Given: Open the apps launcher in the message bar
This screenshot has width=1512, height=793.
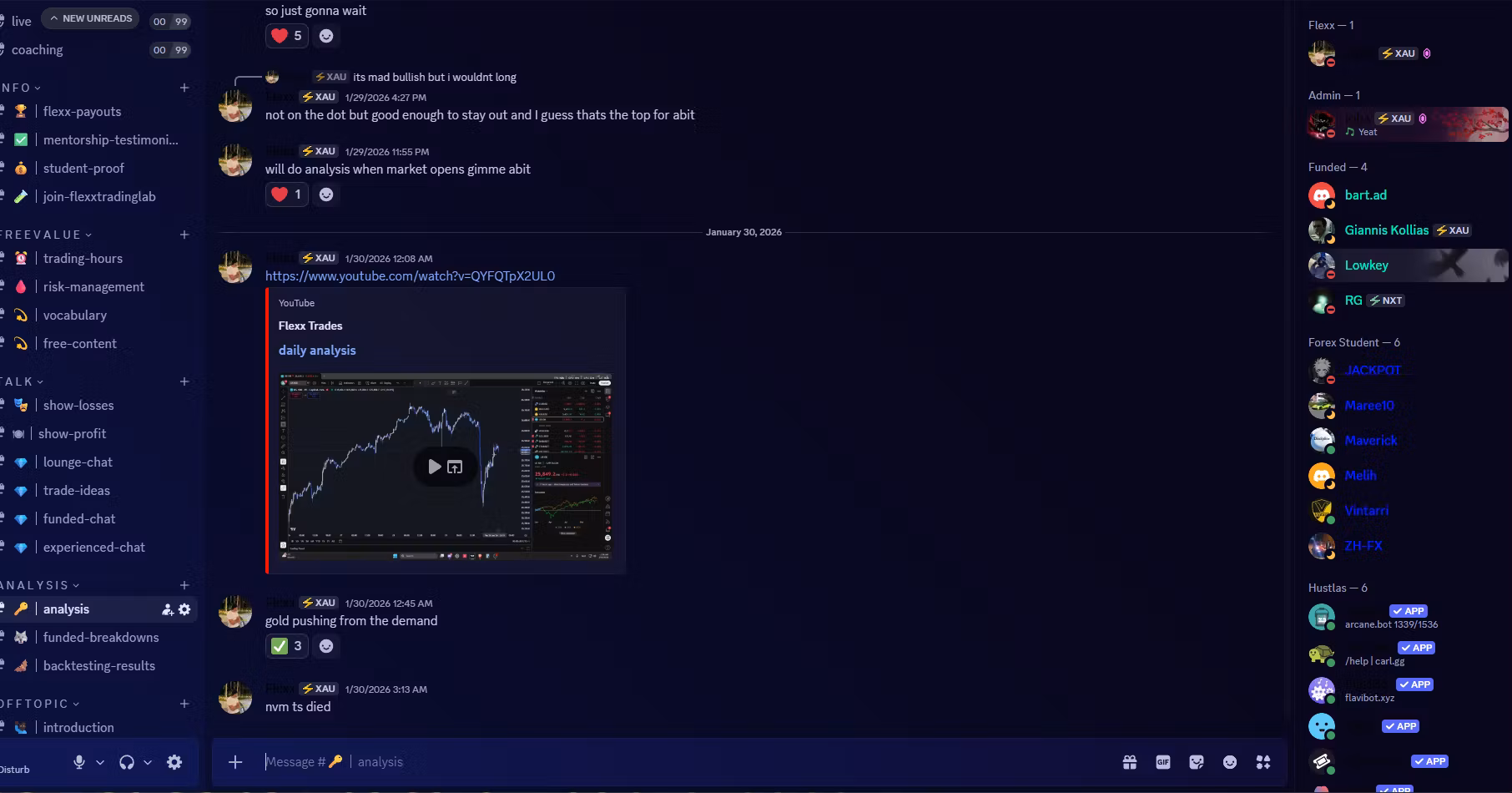Looking at the screenshot, I should point(1263,762).
